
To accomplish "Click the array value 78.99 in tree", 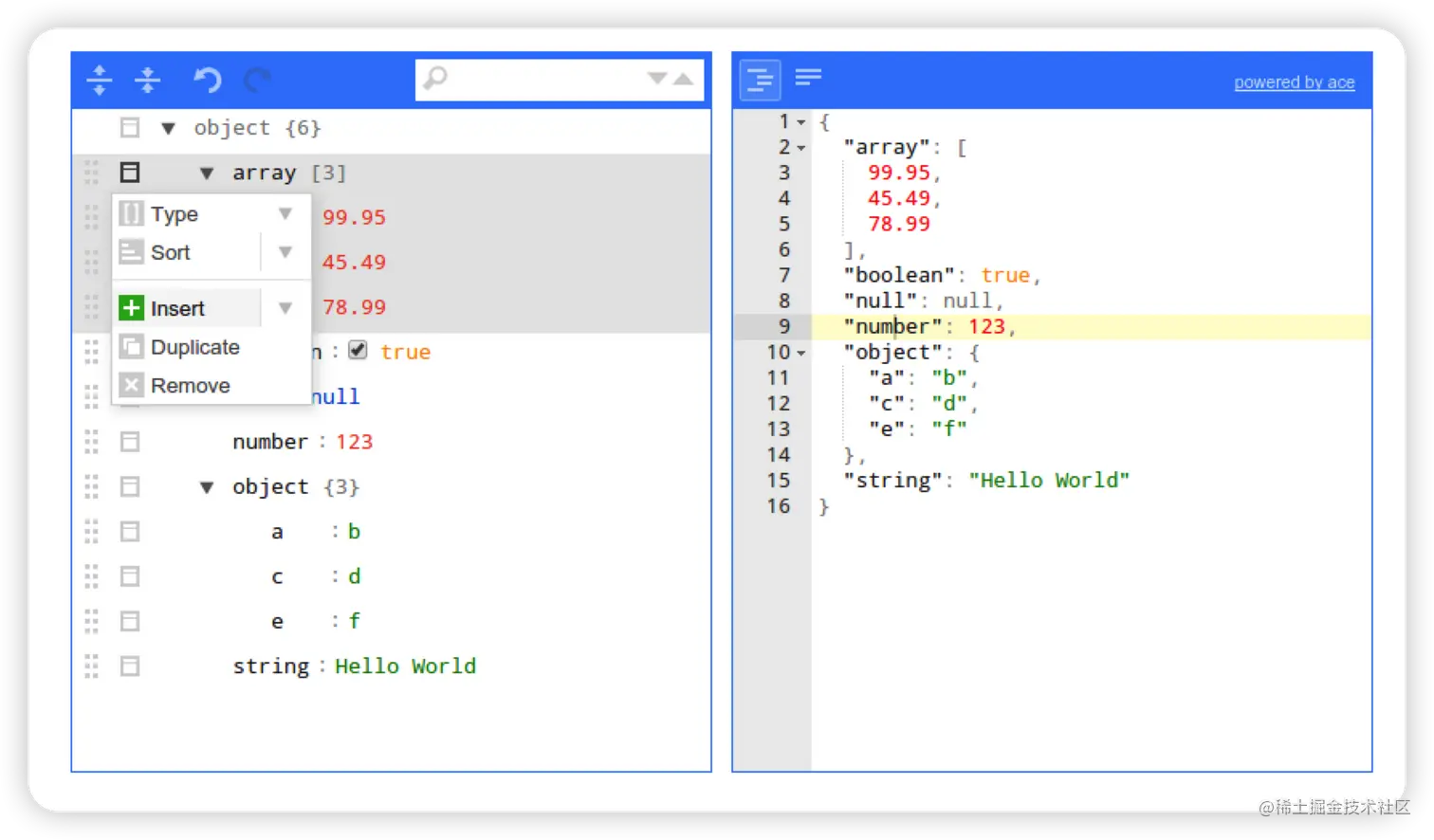I will [354, 307].
